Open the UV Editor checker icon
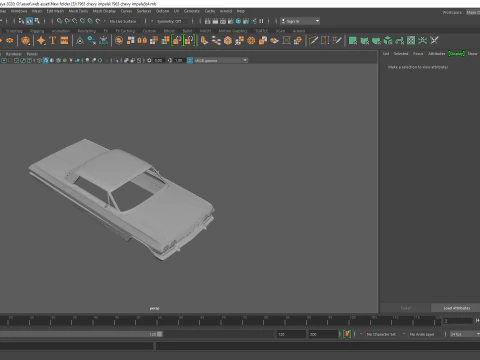The width and height of the screenshot is (480, 360). click(x=411, y=41)
